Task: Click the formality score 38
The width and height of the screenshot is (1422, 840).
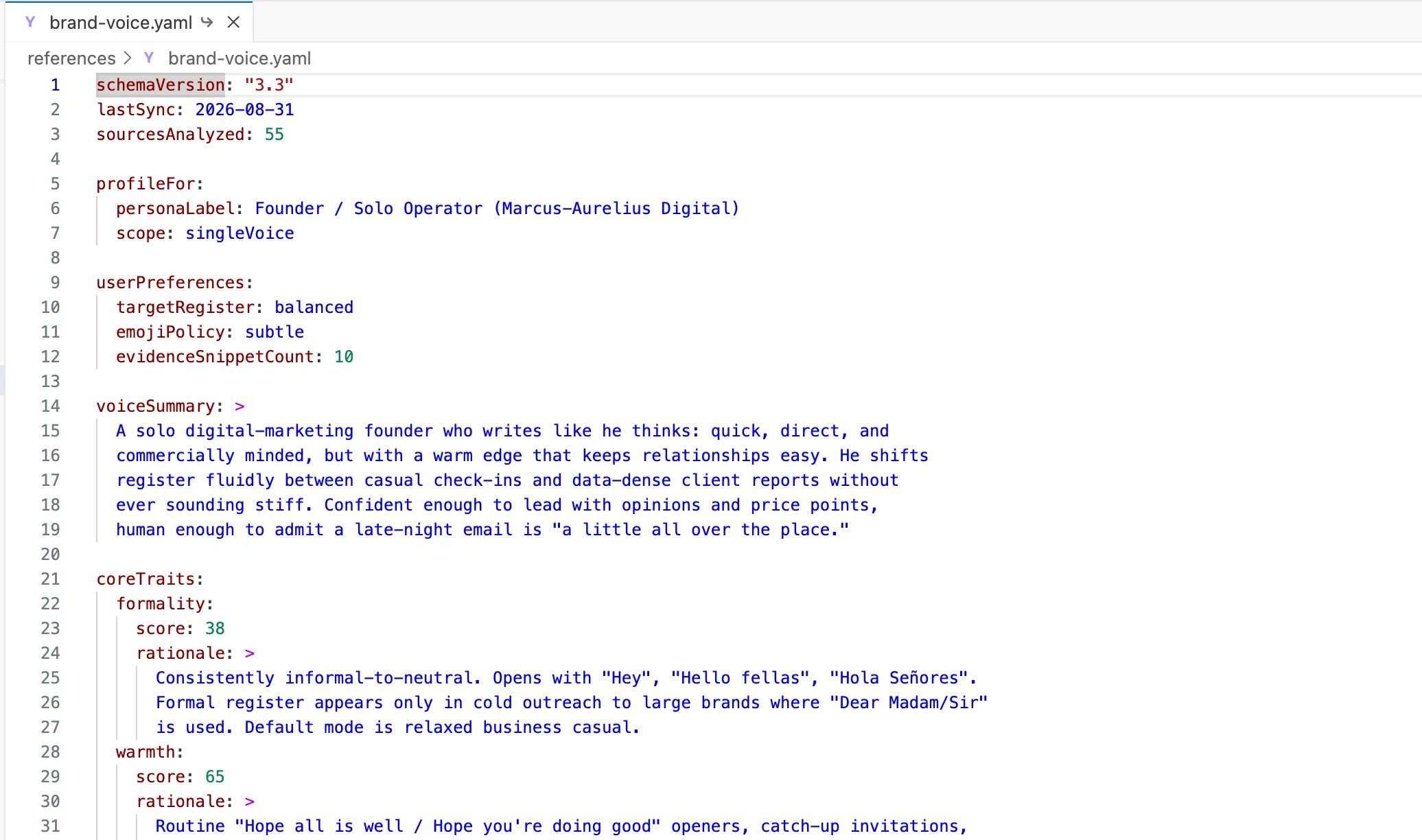Action: tap(215, 629)
